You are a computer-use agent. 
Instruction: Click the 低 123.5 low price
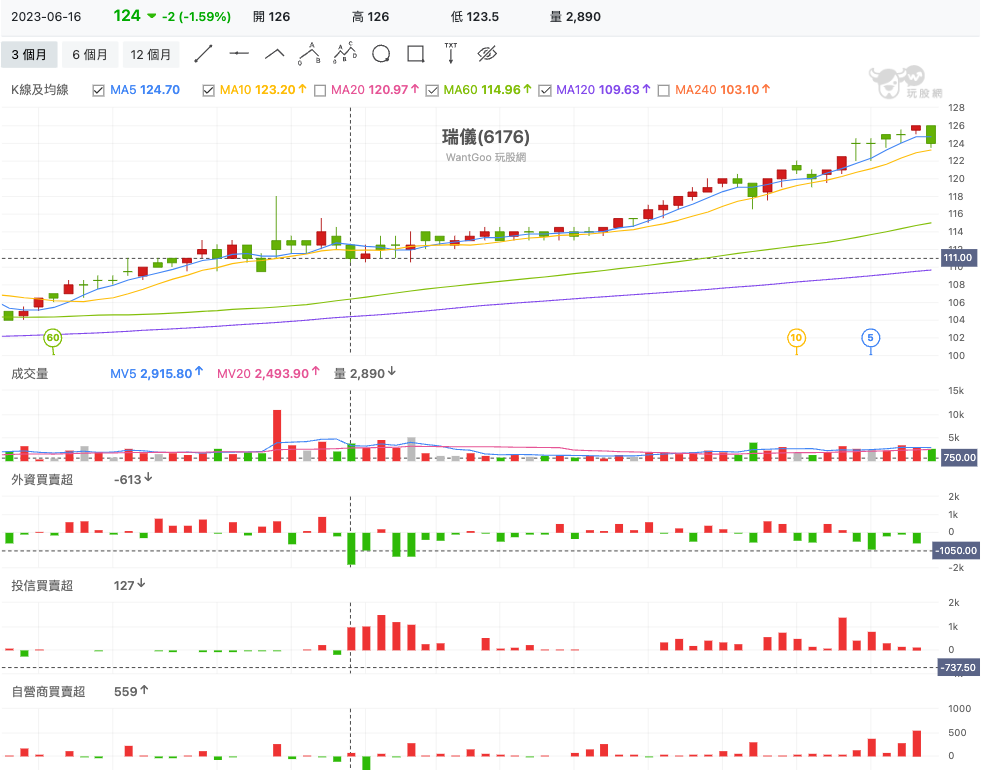pos(475,17)
